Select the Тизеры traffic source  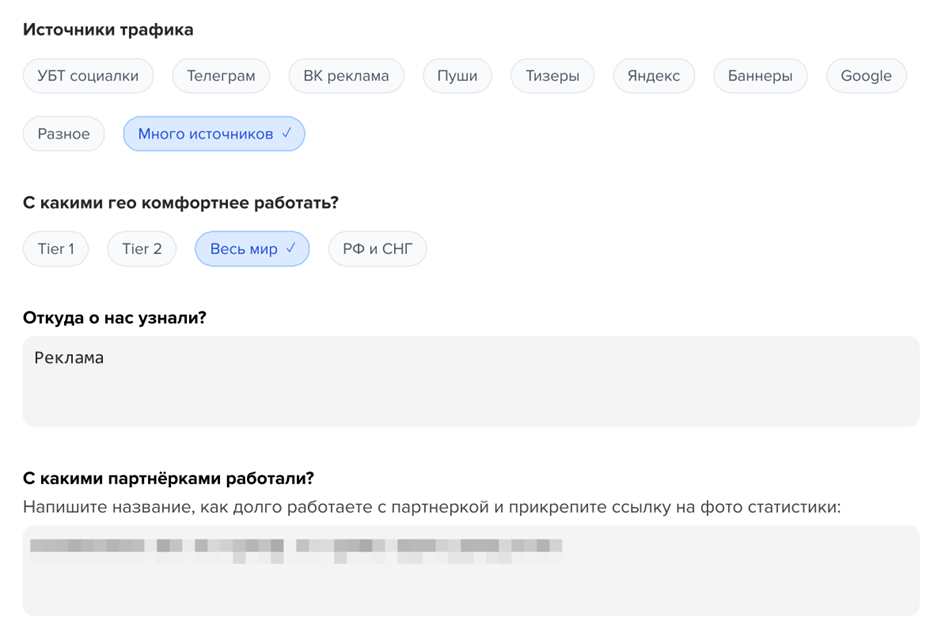tap(553, 76)
